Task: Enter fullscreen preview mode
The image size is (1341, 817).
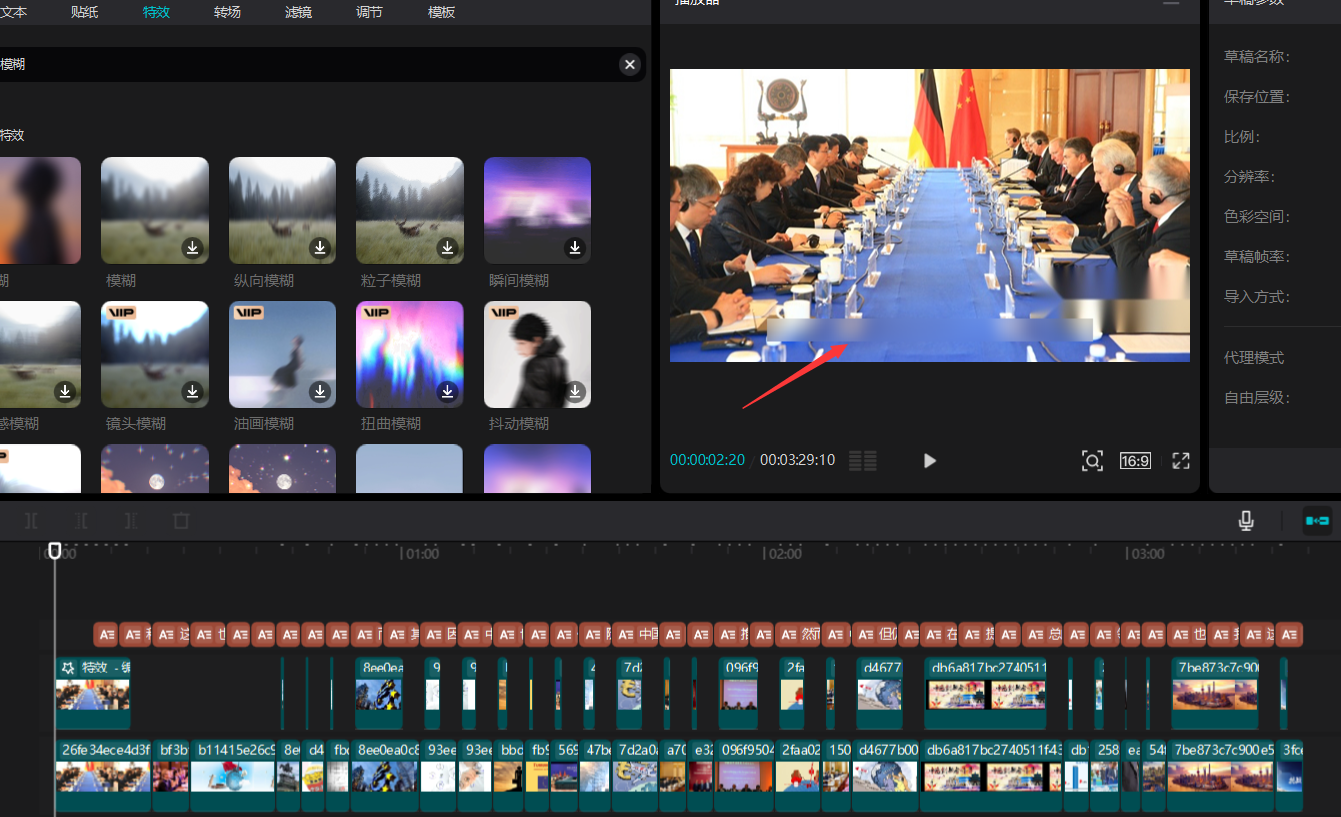Action: tap(1181, 461)
